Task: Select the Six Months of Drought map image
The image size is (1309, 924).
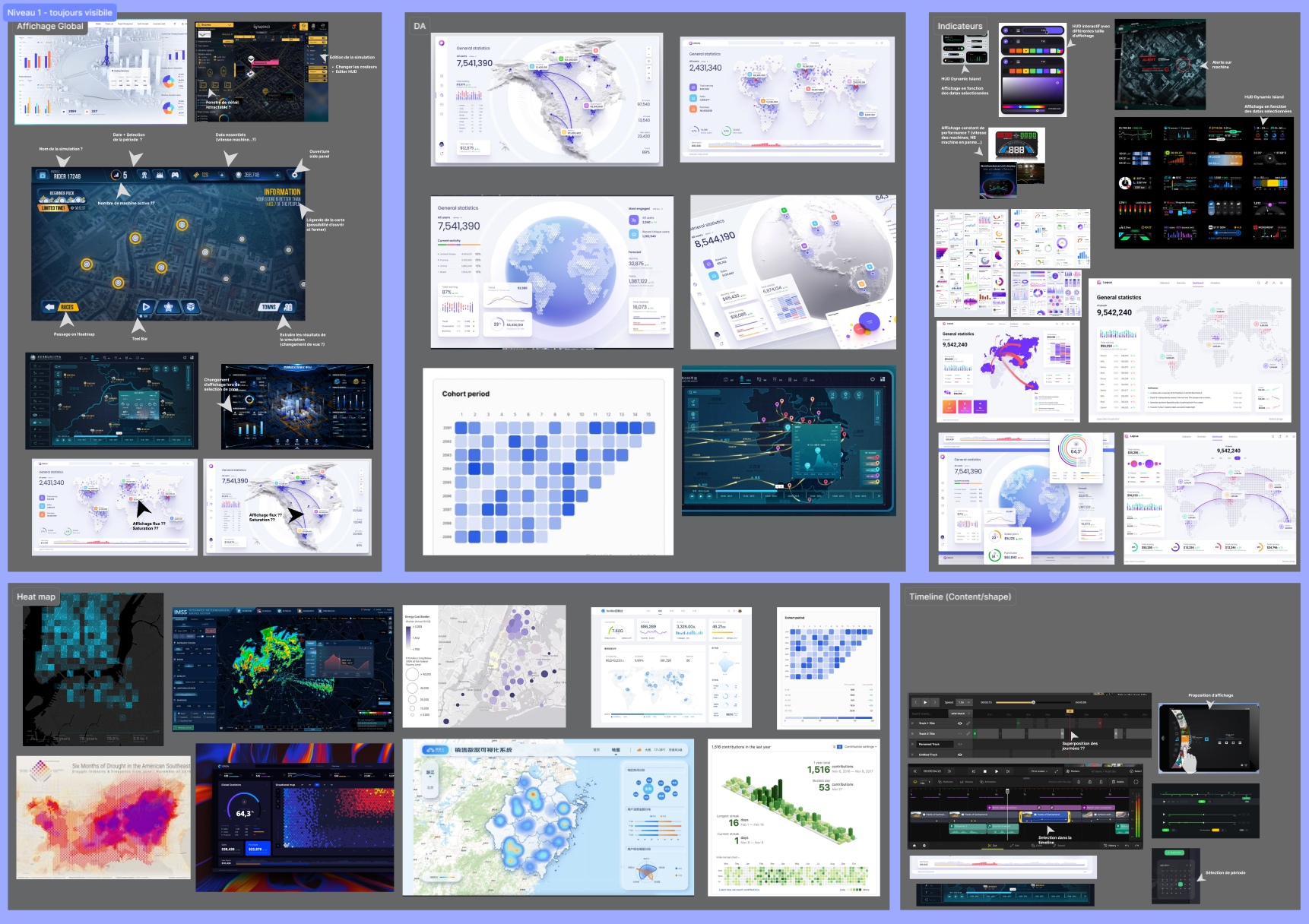Action: click(103, 817)
